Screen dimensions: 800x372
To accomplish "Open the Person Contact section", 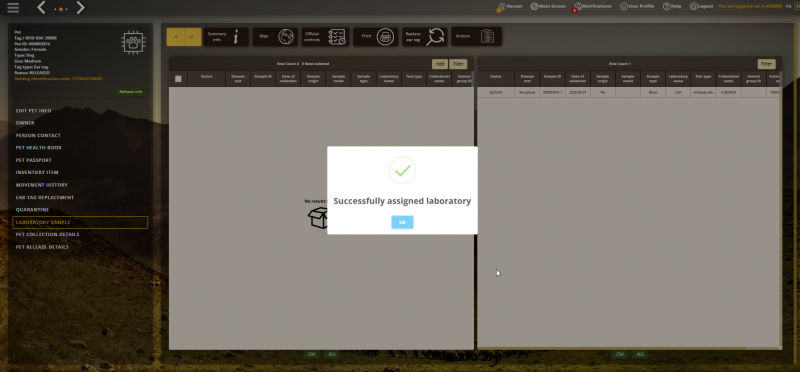I will pyautogui.click(x=38, y=135).
